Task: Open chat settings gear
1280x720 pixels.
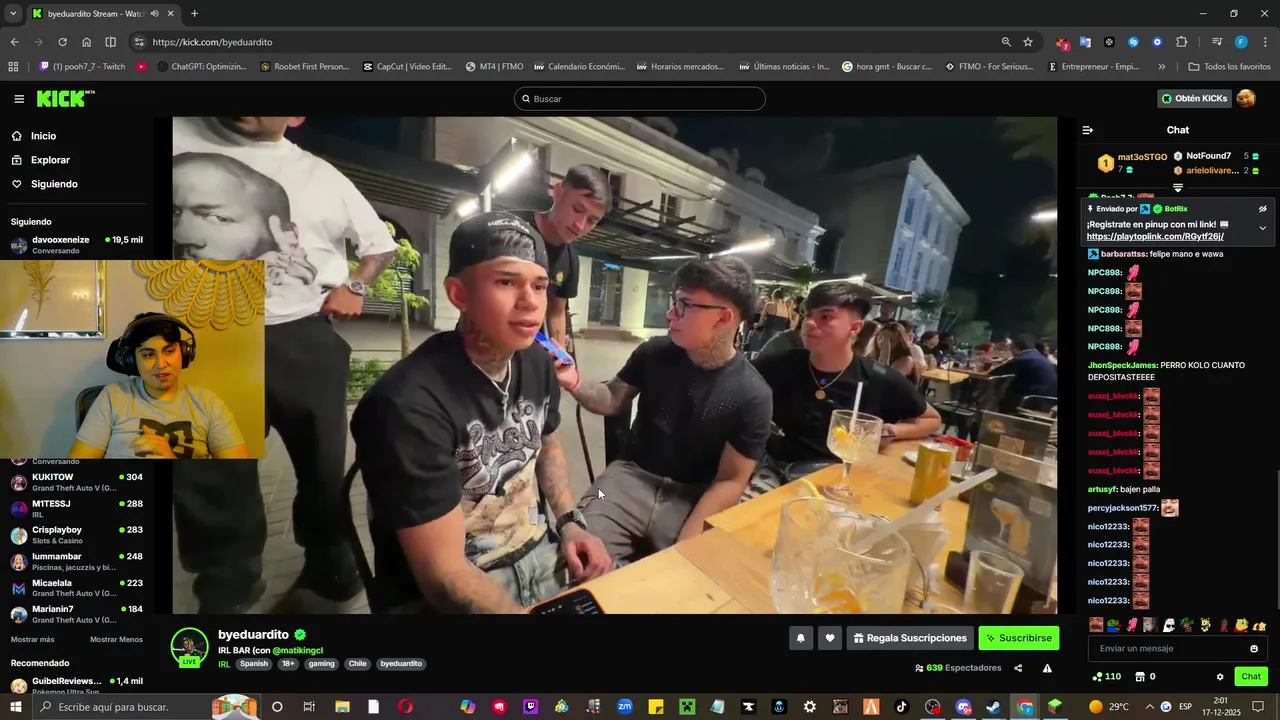Action: click(1220, 677)
